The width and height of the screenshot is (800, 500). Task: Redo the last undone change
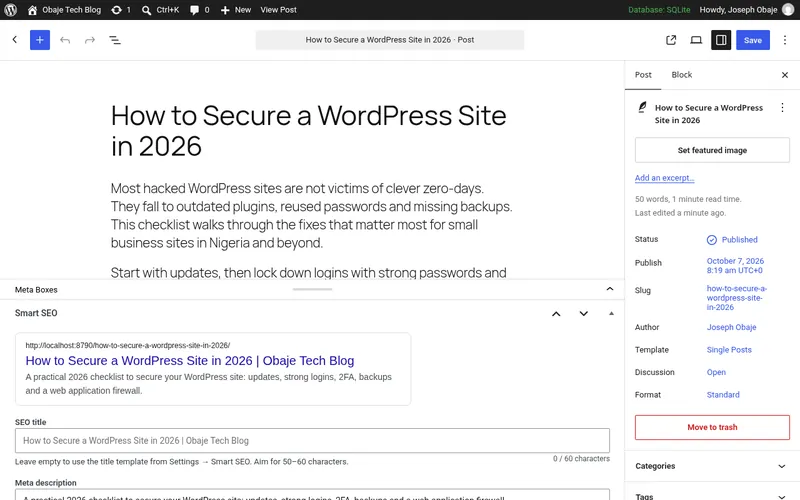(90, 40)
